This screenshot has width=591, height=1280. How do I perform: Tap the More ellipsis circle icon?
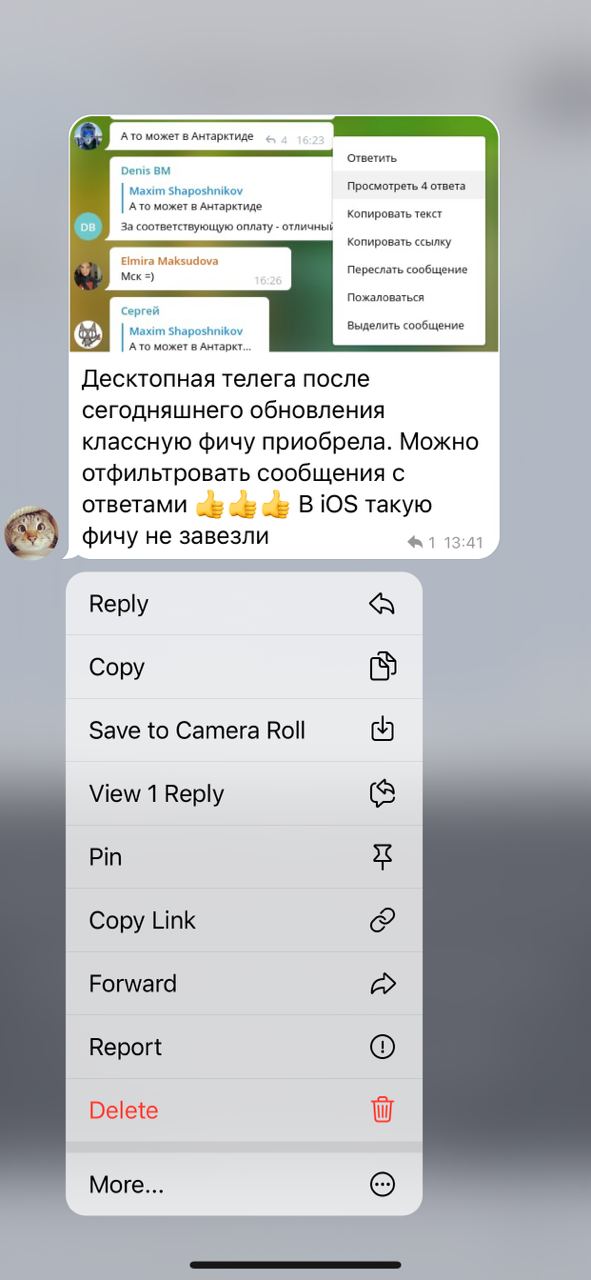[382, 1184]
